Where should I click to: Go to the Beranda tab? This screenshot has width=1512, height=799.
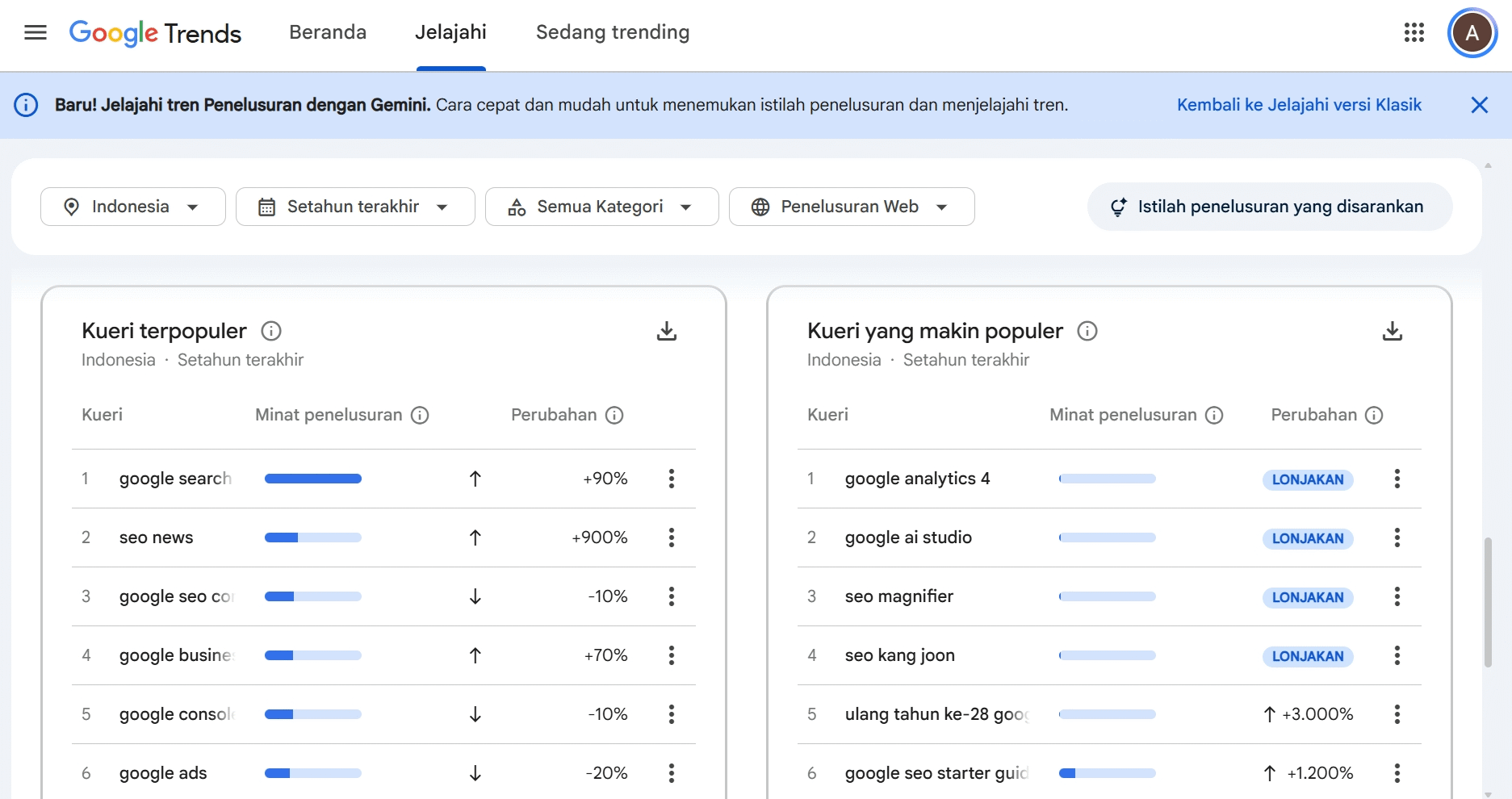click(328, 32)
